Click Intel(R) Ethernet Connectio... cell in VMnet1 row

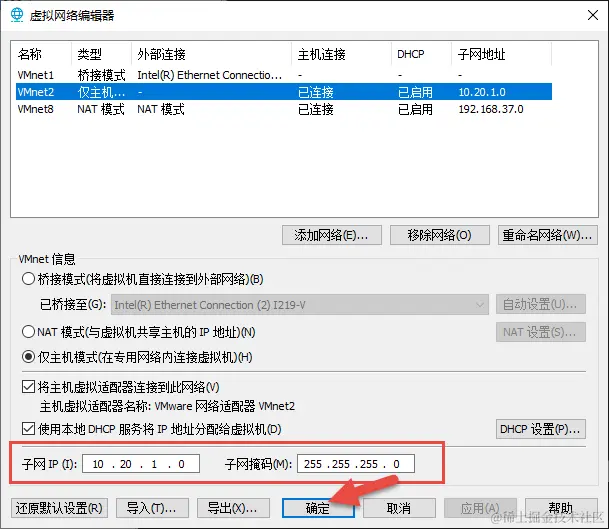coord(210,75)
